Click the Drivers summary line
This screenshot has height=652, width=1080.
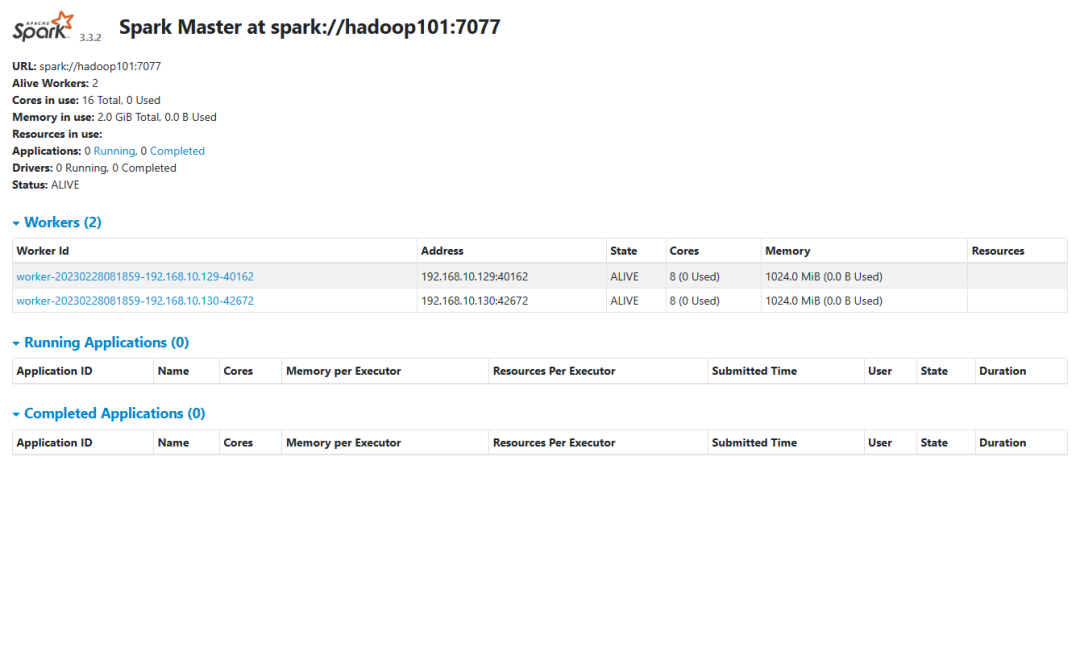point(94,168)
